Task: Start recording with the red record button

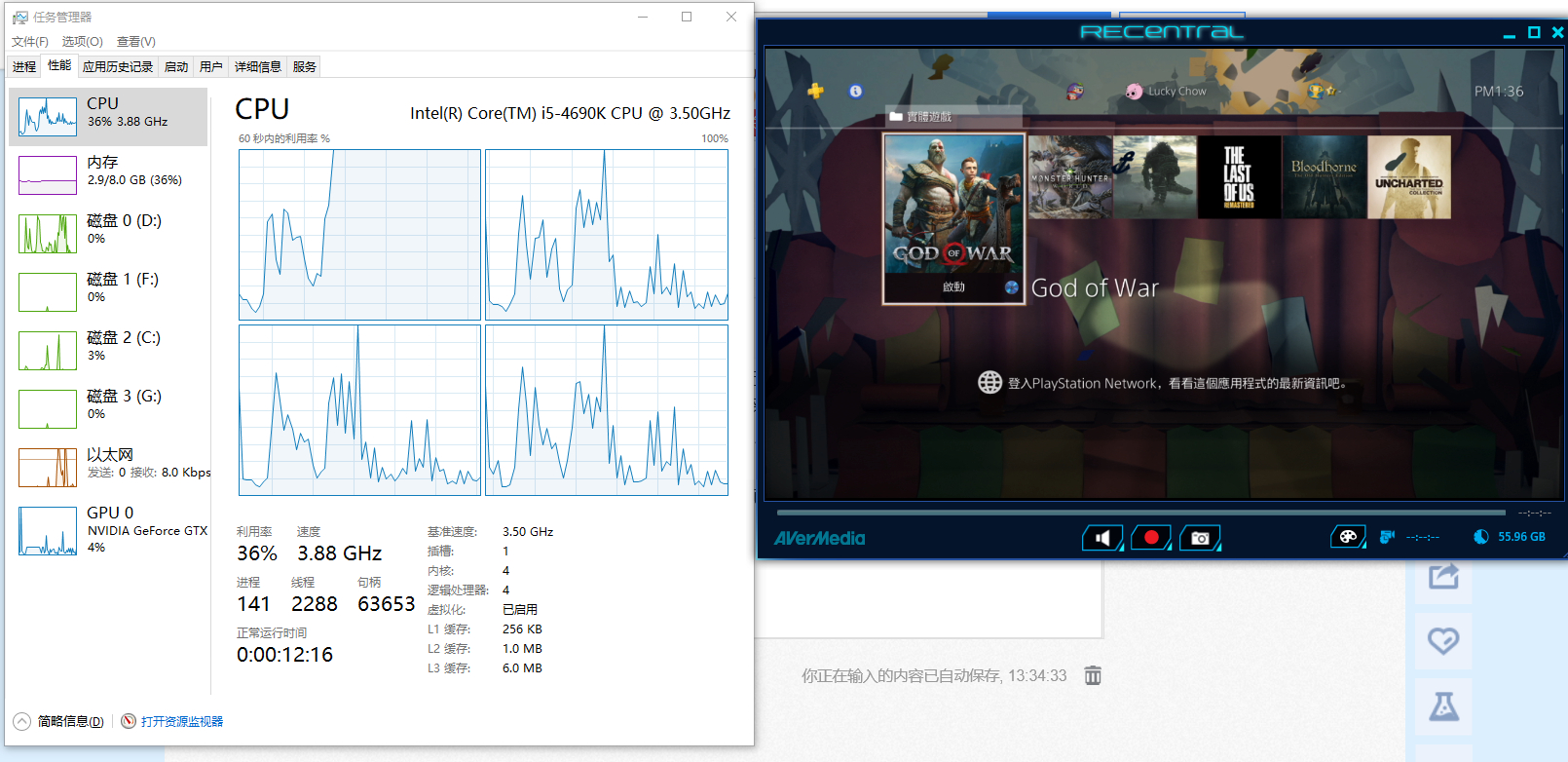Action: [1151, 538]
